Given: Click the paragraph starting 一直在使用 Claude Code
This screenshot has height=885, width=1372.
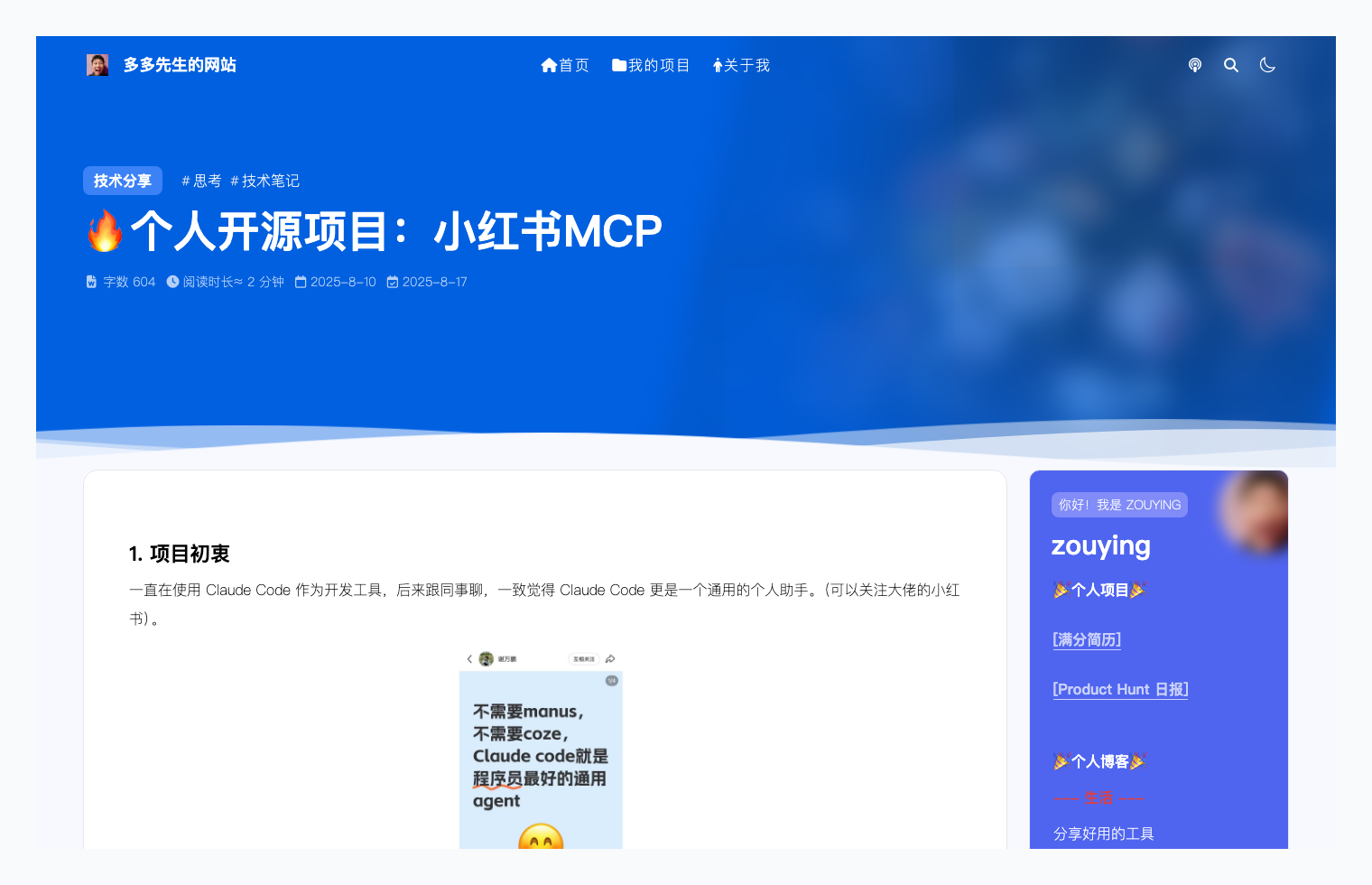Looking at the screenshot, I should [544, 604].
